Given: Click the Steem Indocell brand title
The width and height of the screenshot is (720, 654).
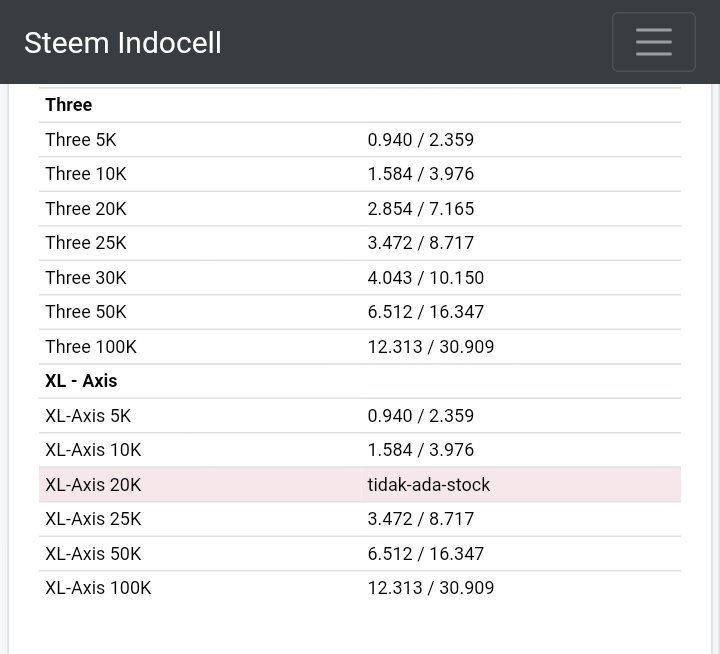Looking at the screenshot, I should (x=123, y=43).
